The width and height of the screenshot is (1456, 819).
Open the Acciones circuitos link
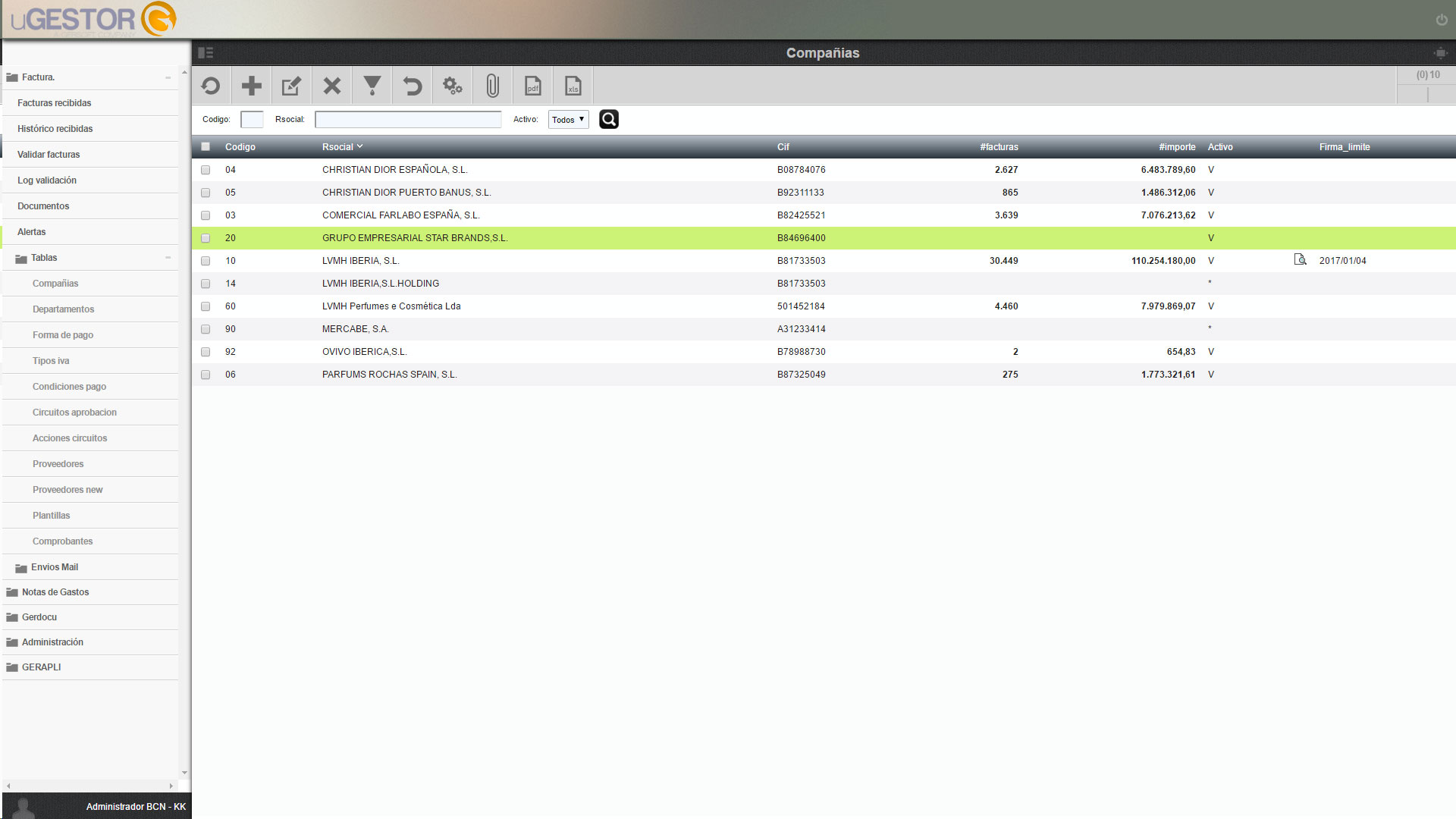[70, 438]
